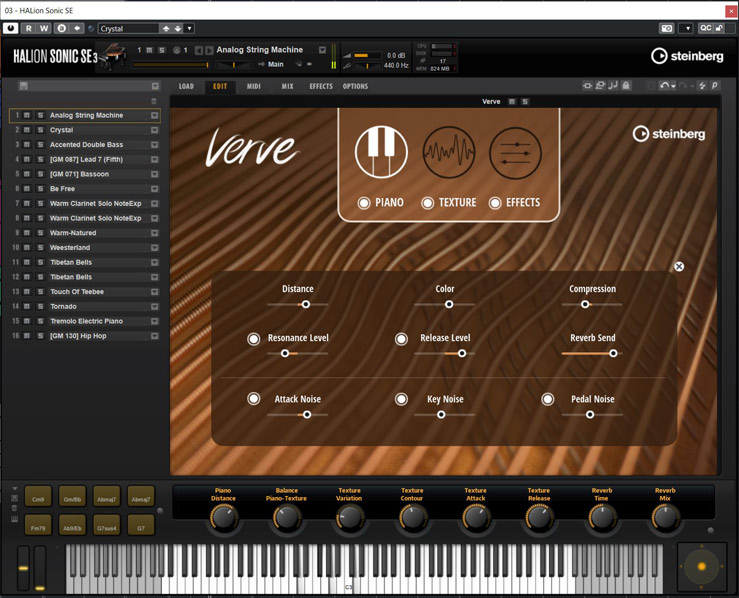Switch to the EDIT tab

pyautogui.click(x=220, y=86)
